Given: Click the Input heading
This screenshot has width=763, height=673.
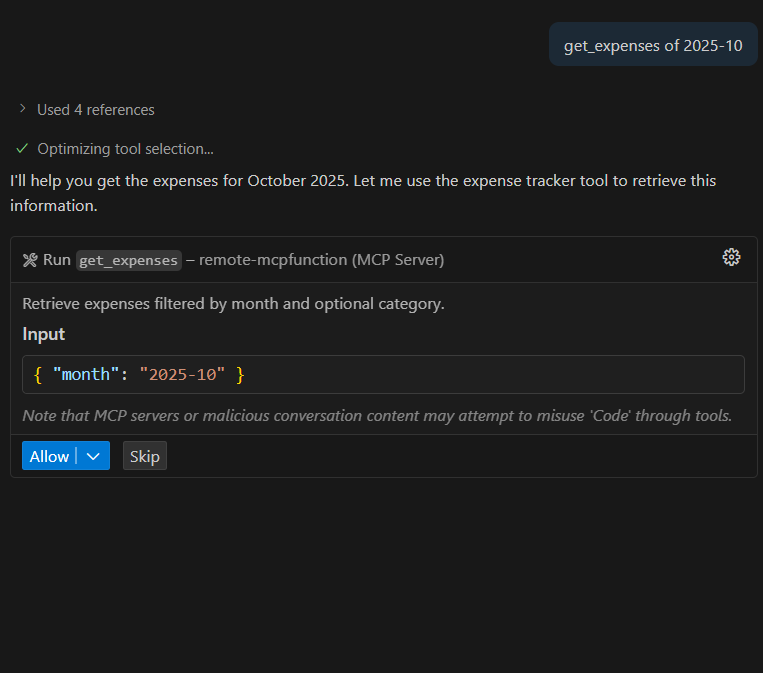Looking at the screenshot, I should tap(44, 334).
